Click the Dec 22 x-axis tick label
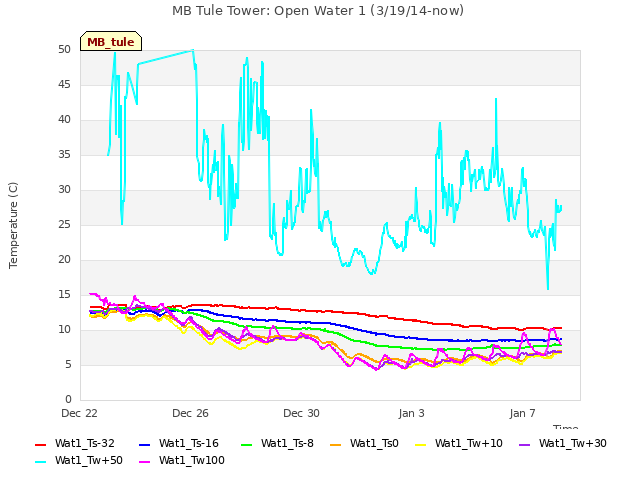 coord(79,413)
